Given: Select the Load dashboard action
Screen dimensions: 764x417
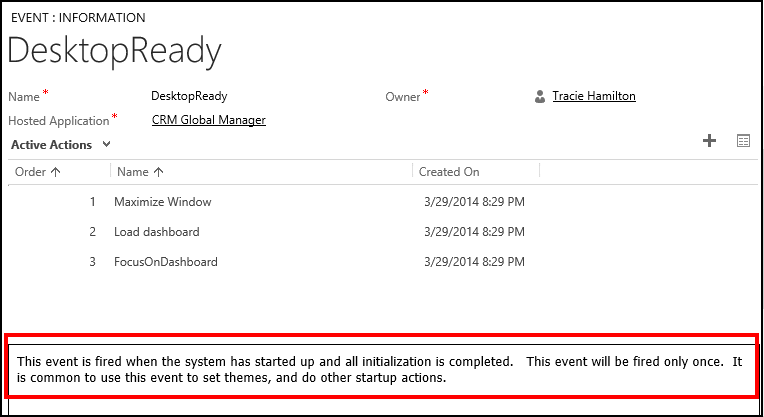Looking at the screenshot, I should pyautogui.click(x=157, y=232).
